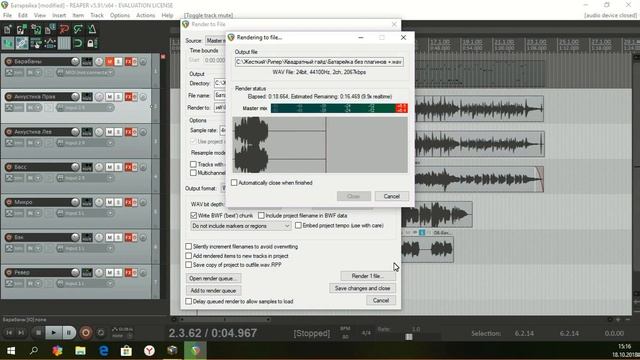This screenshot has height=360, width=640.
Task: Click Save changes and close
Action: point(362,288)
